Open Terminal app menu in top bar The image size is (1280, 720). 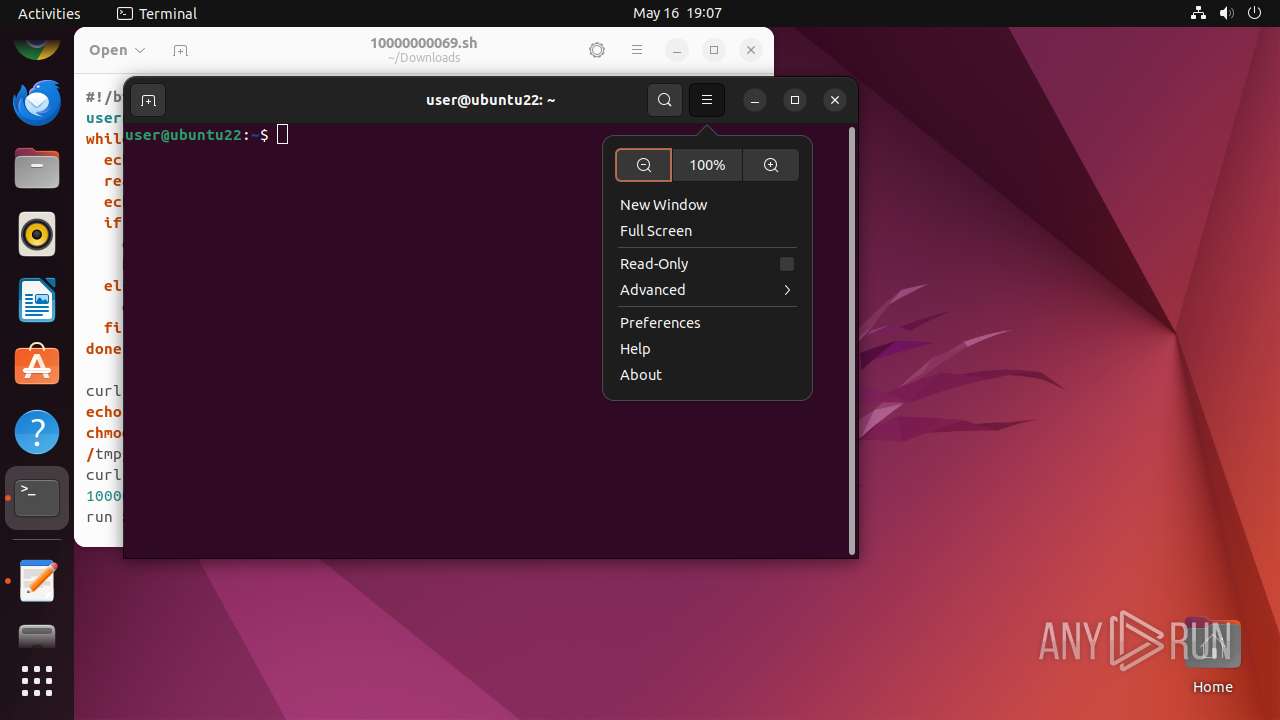click(157, 13)
